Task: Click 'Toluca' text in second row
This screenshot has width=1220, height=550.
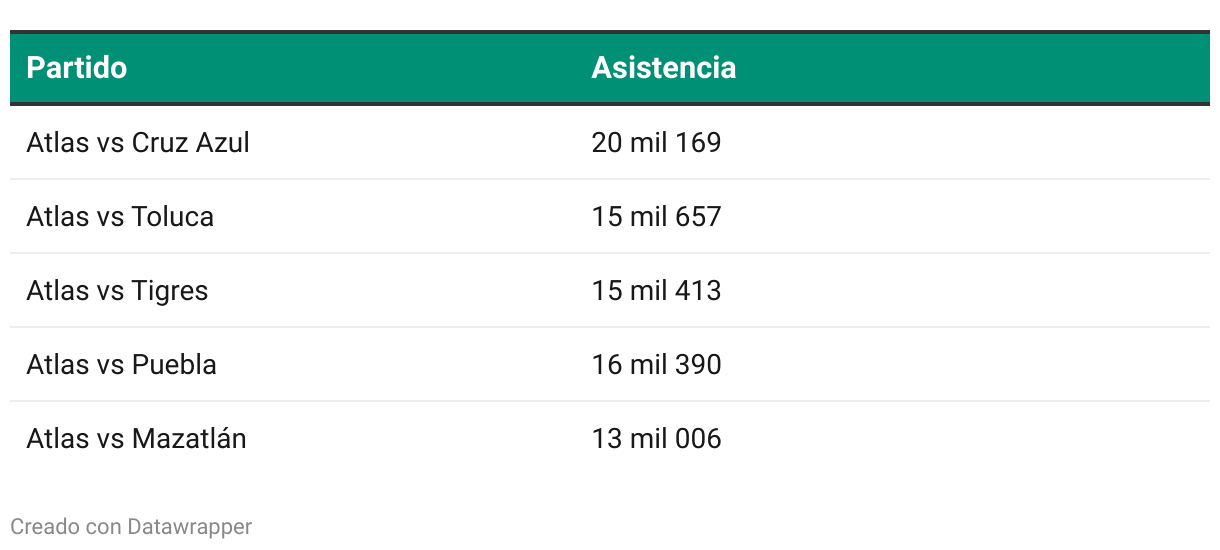Action: (173, 217)
